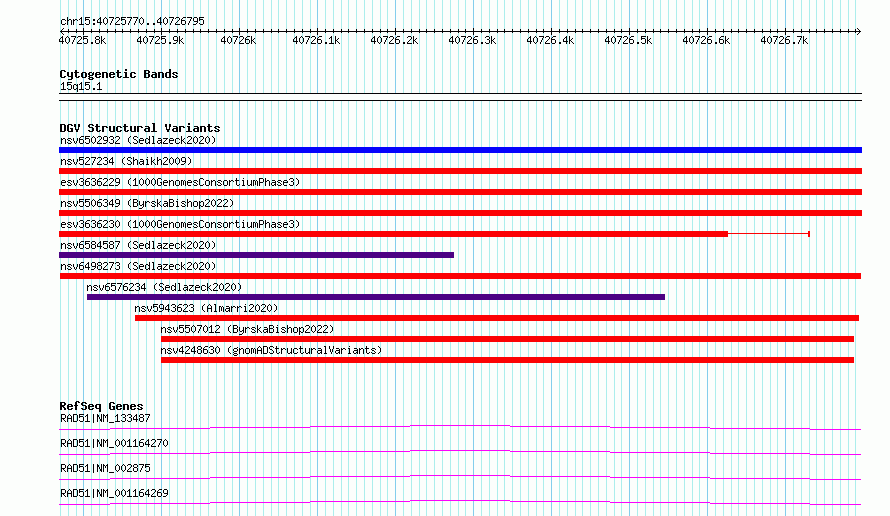
Task: Open RAD51|NM_133487 transcript label
Action: pos(105,418)
